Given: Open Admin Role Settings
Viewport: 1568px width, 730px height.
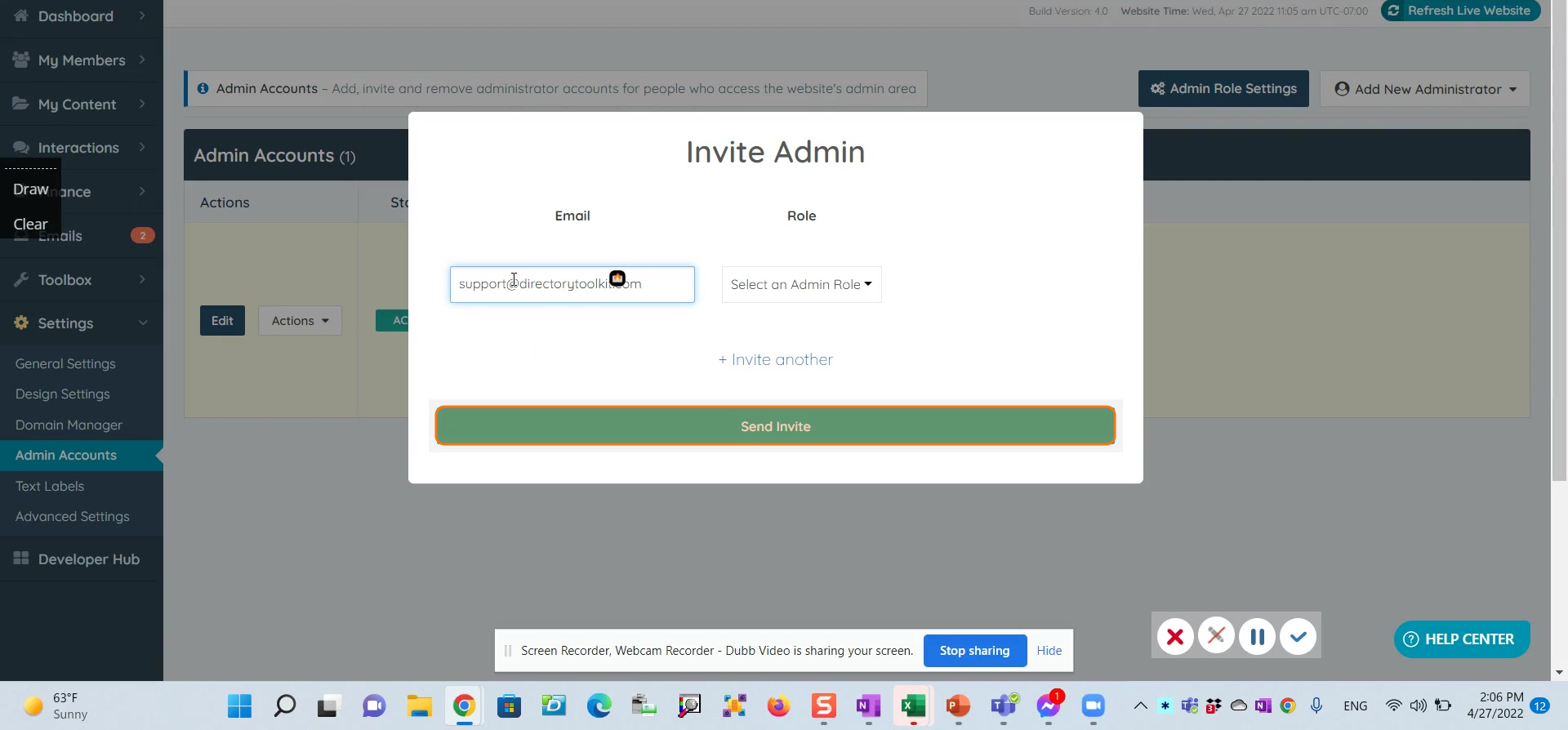Looking at the screenshot, I should [1223, 89].
